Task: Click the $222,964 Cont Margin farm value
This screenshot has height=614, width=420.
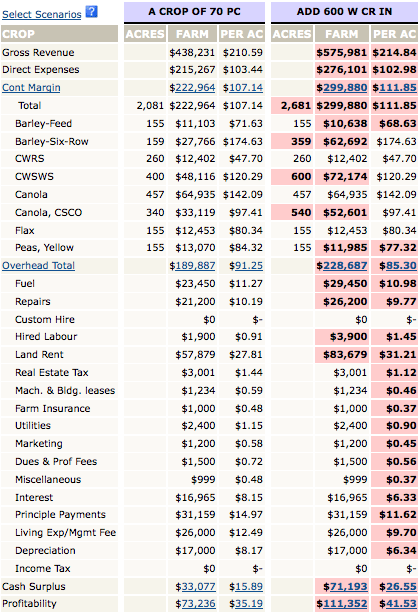Action: point(192,87)
